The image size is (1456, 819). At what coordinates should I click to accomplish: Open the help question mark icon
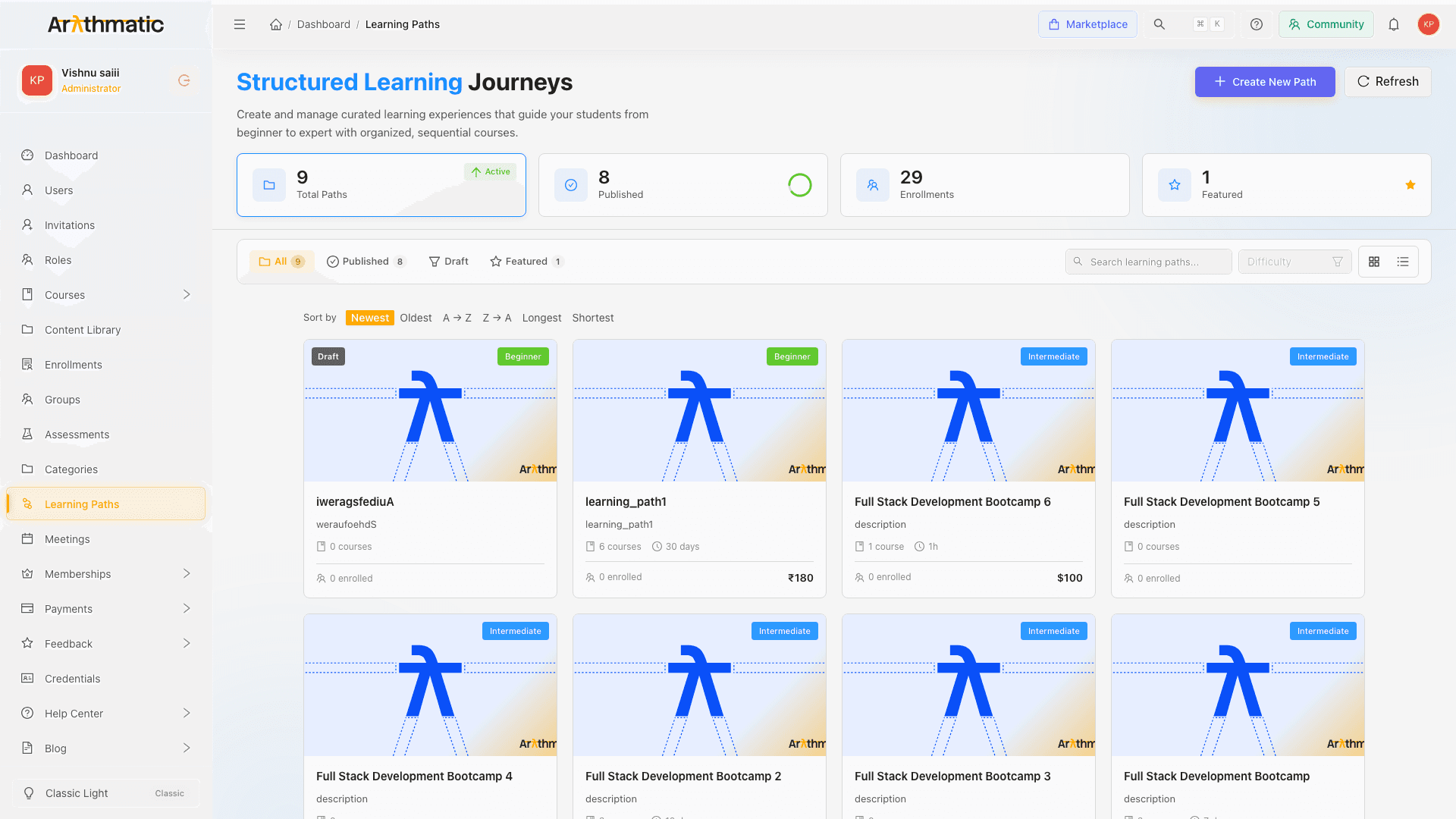1257,24
